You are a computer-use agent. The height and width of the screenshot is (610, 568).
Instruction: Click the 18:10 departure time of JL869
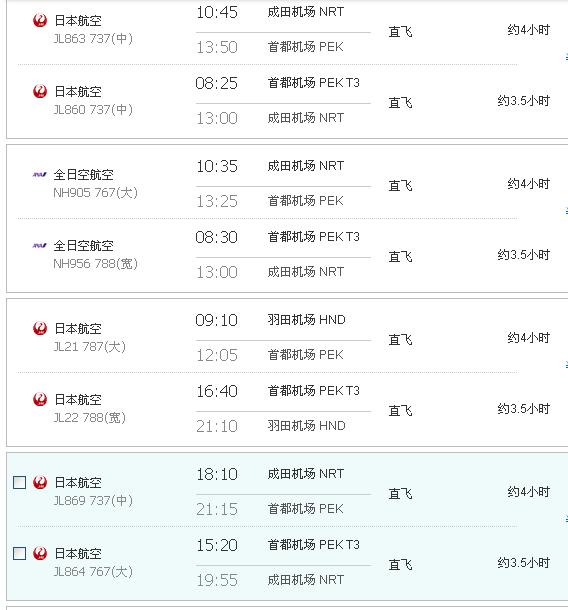point(217,475)
